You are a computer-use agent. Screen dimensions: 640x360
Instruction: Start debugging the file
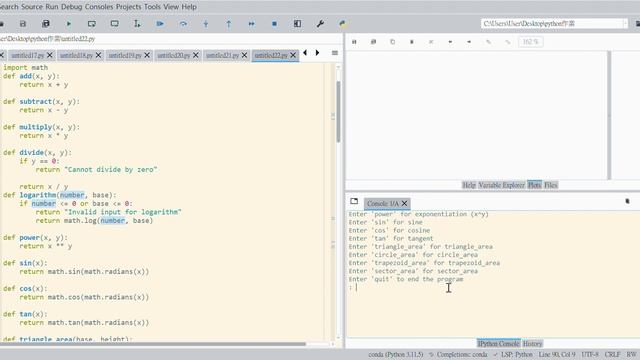[160, 24]
